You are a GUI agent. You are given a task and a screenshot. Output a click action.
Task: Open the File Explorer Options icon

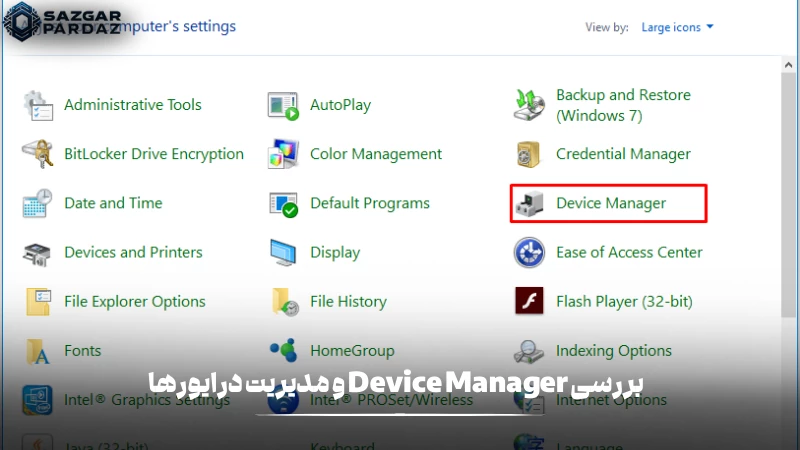click(38, 302)
